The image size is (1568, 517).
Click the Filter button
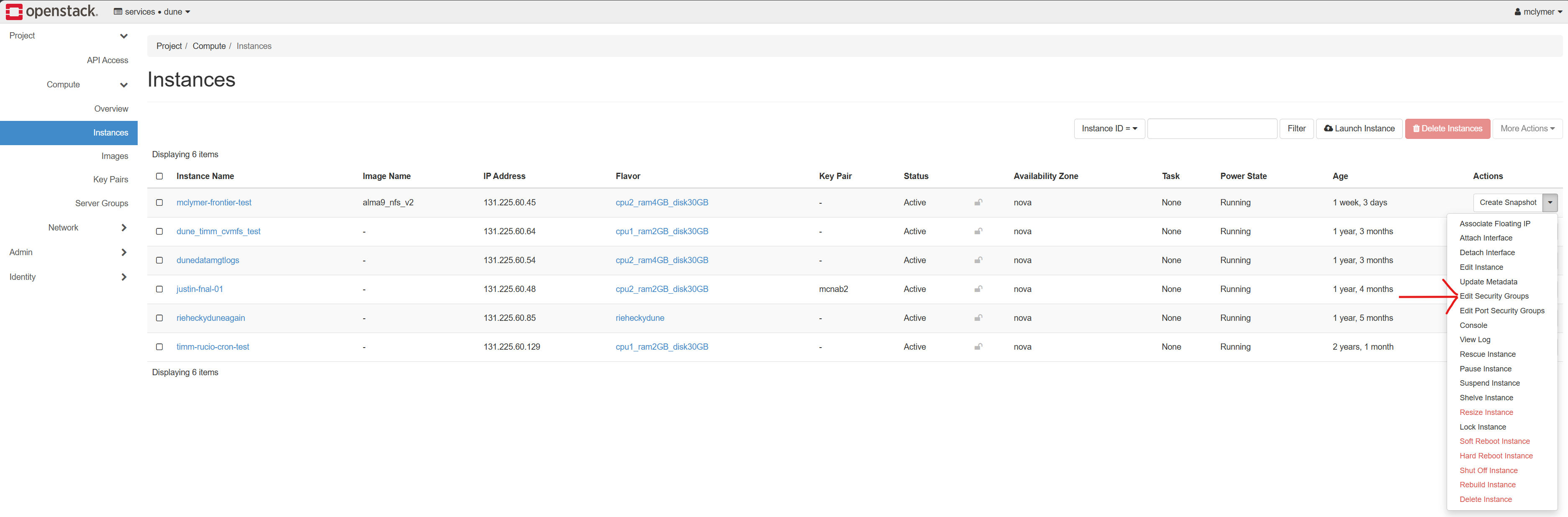click(x=1296, y=128)
